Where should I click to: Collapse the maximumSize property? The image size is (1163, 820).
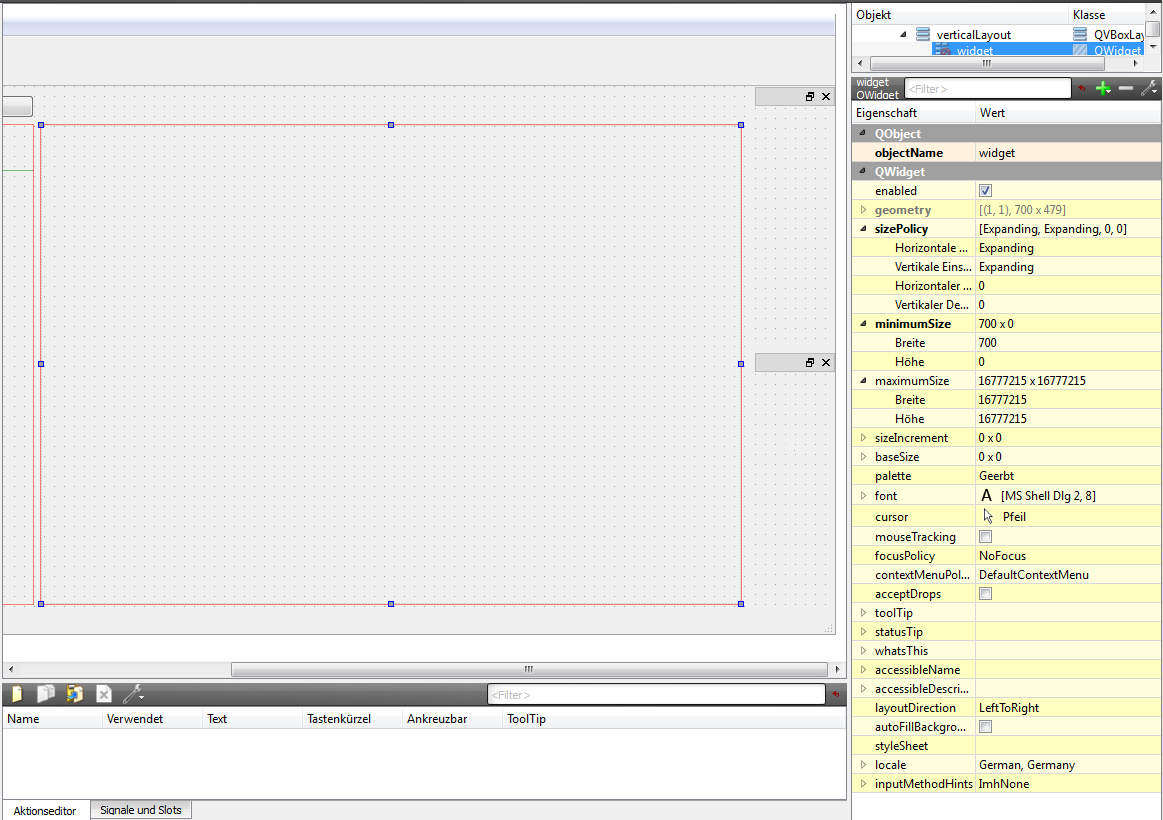[x=863, y=380]
